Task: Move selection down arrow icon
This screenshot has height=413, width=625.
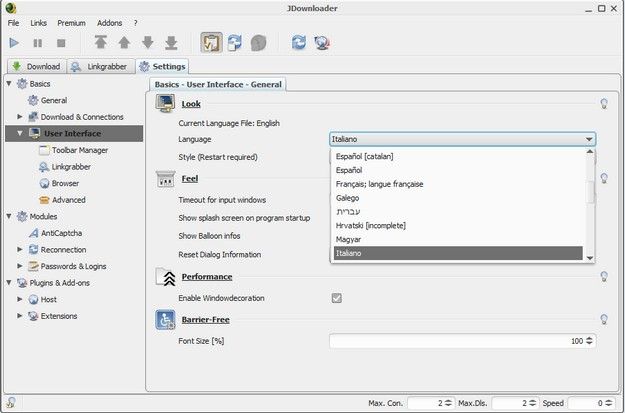Action: pyautogui.click(x=148, y=42)
